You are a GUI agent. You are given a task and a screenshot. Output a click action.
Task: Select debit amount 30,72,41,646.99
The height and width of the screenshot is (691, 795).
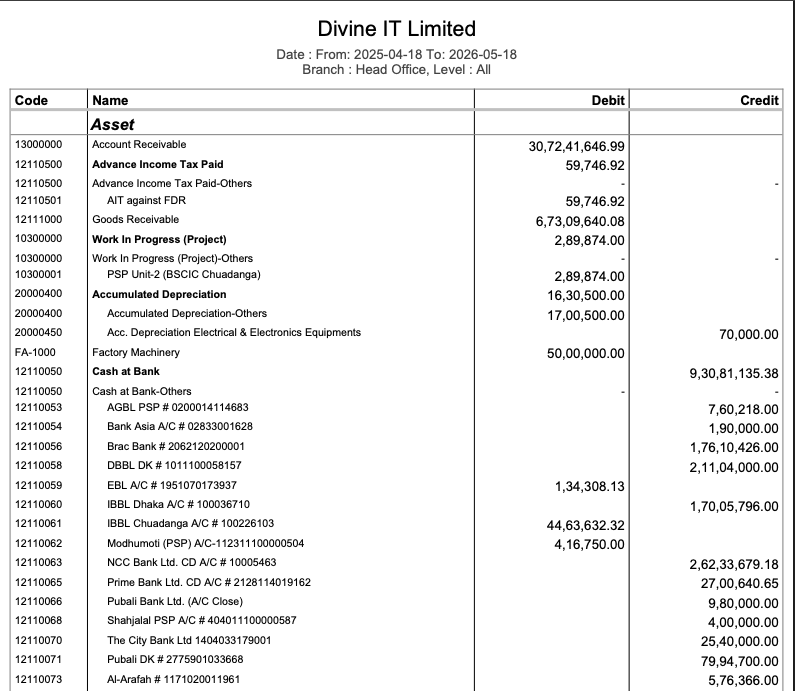[x=576, y=147]
